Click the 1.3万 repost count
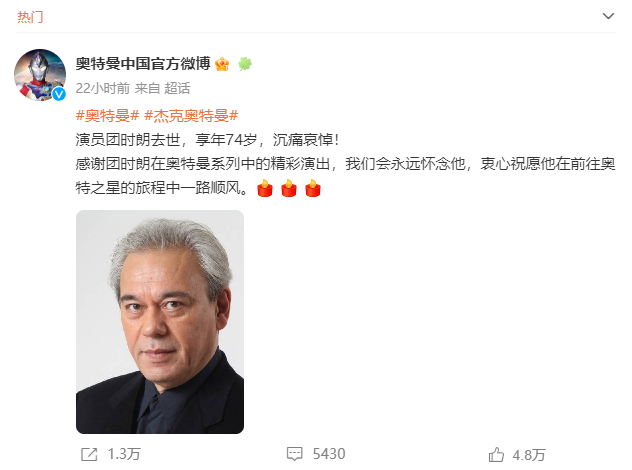The image size is (632, 470). [124, 454]
